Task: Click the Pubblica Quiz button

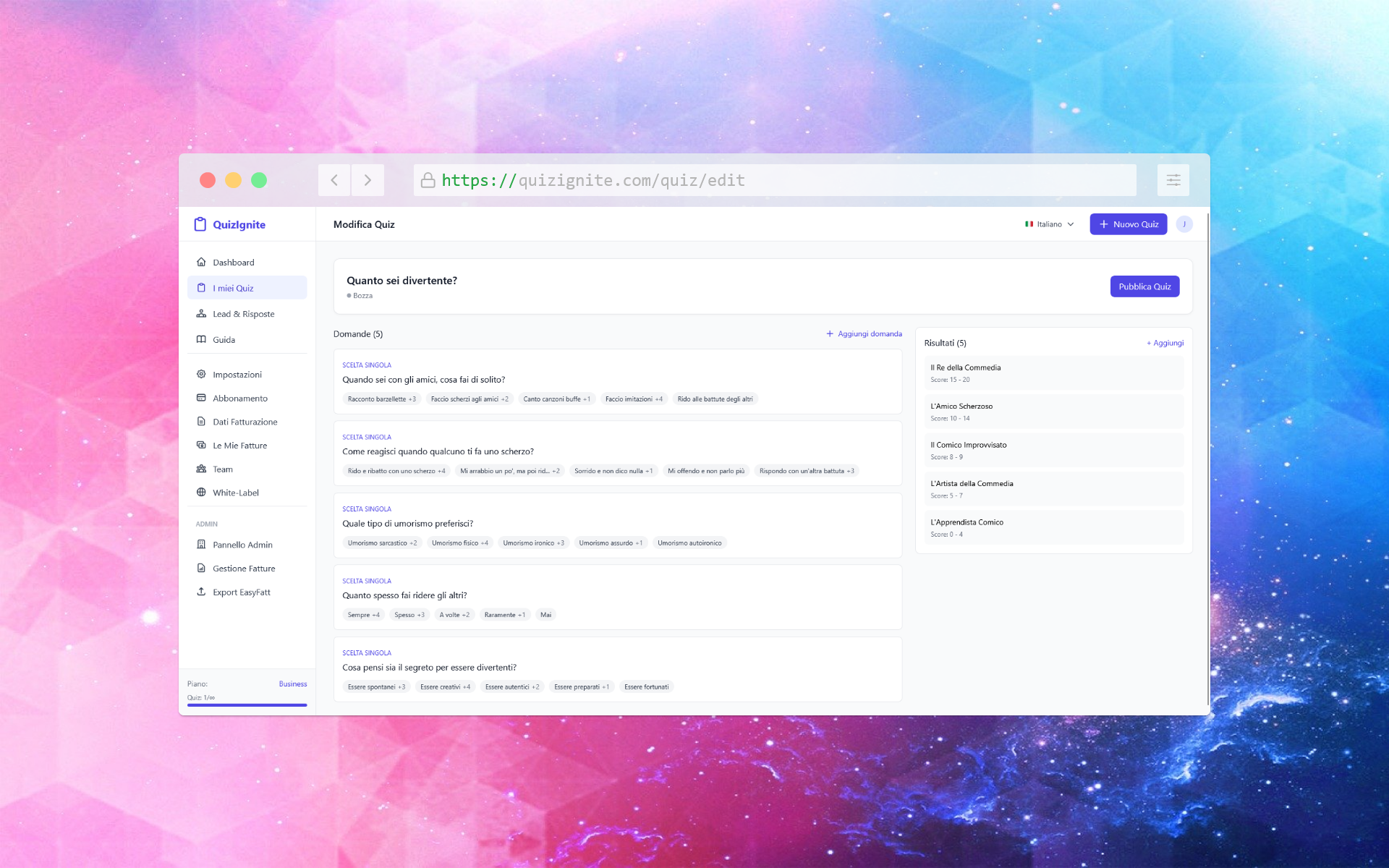Action: 1144,286
